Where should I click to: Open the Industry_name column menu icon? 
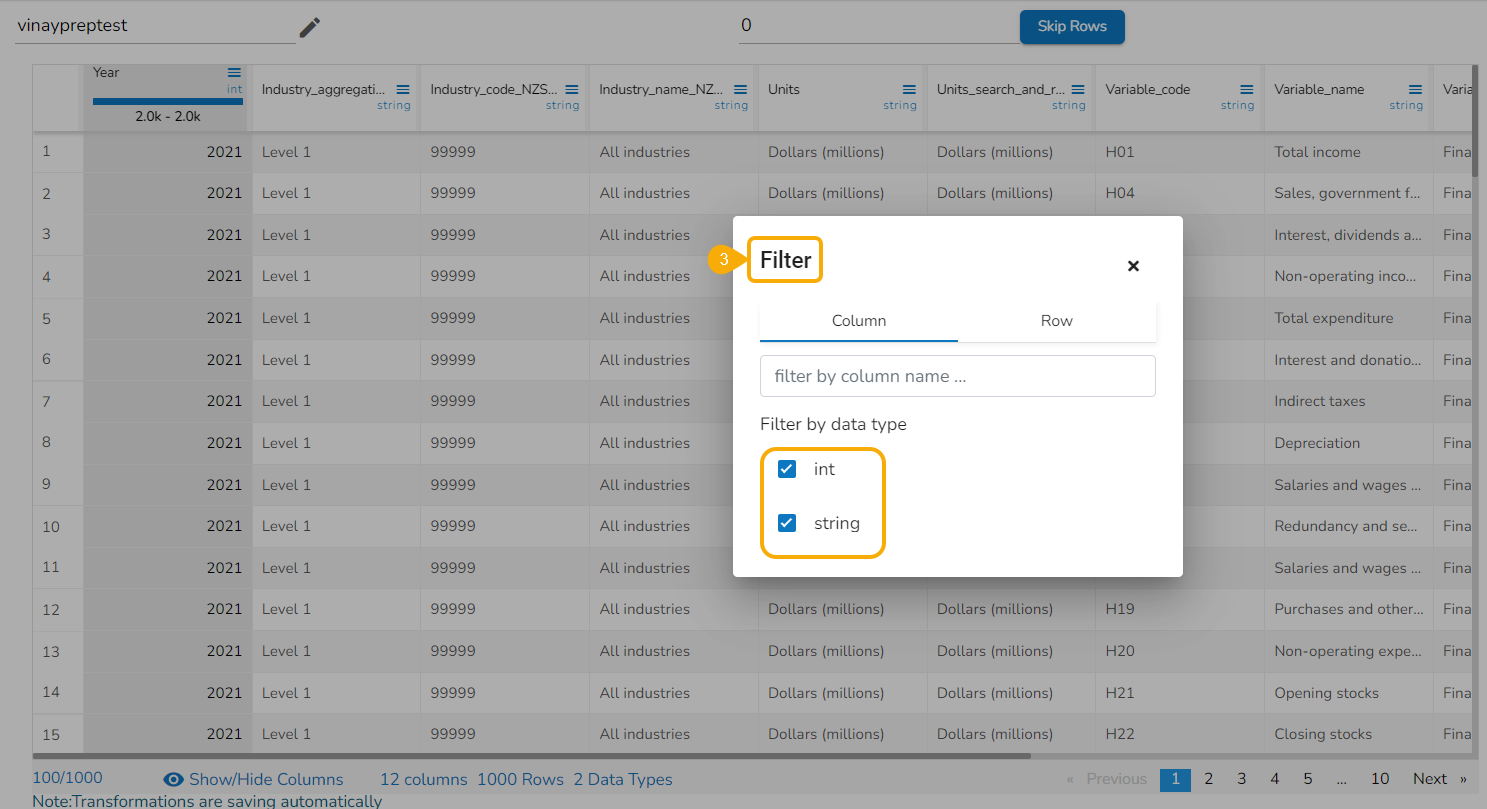741,89
